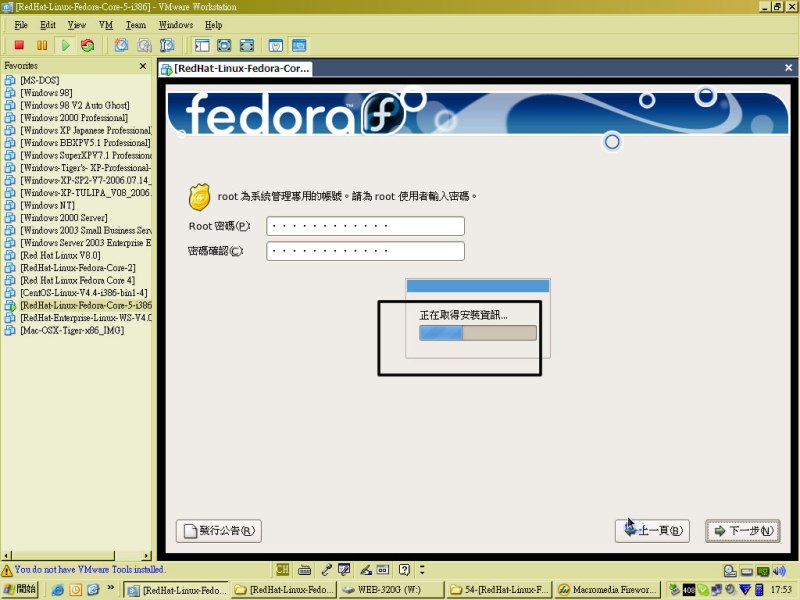The width and height of the screenshot is (800, 600).
Task: Click 54-[RedHat-Linux-F... folder taskbar button
Action: [499, 590]
